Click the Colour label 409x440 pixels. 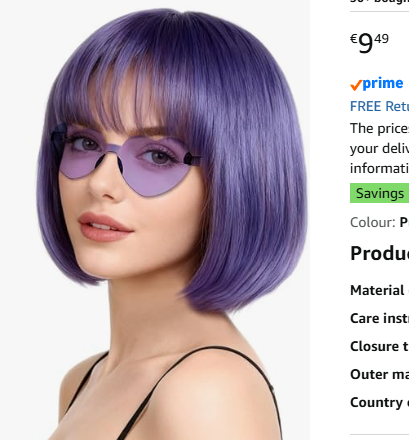(373, 222)
